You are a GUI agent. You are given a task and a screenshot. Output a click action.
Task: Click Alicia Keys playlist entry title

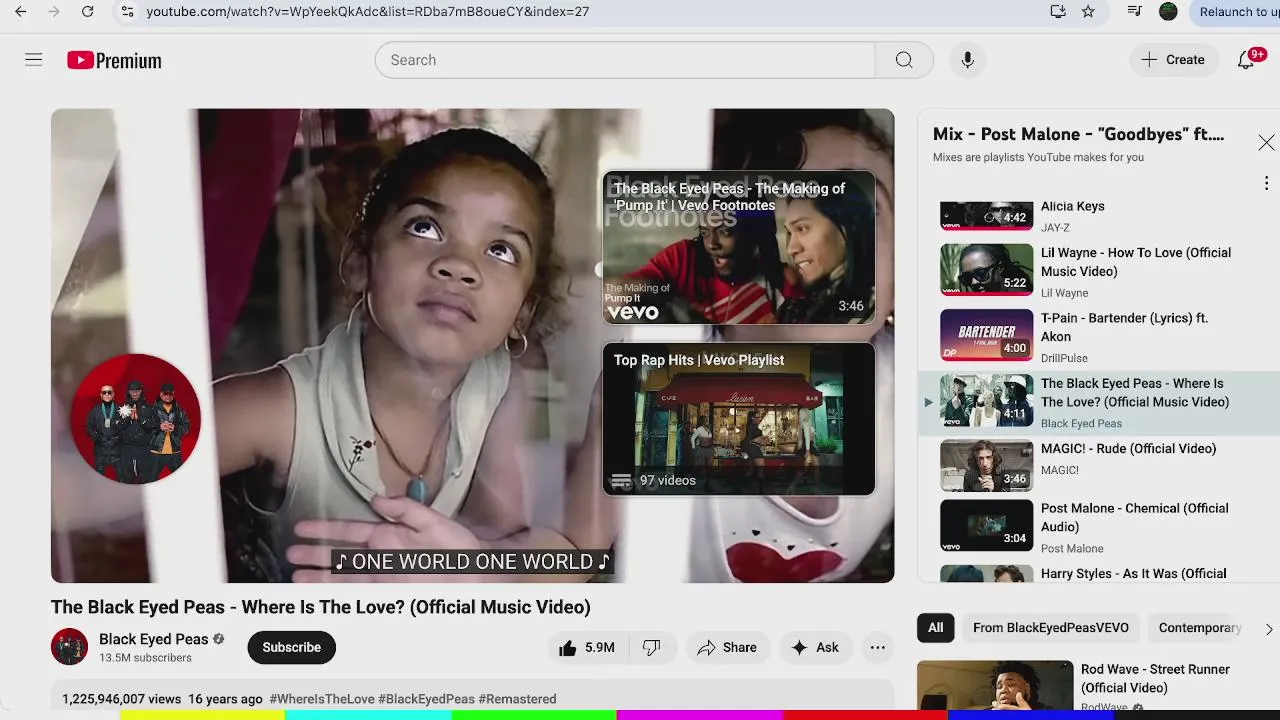(x=1072, y=206)
